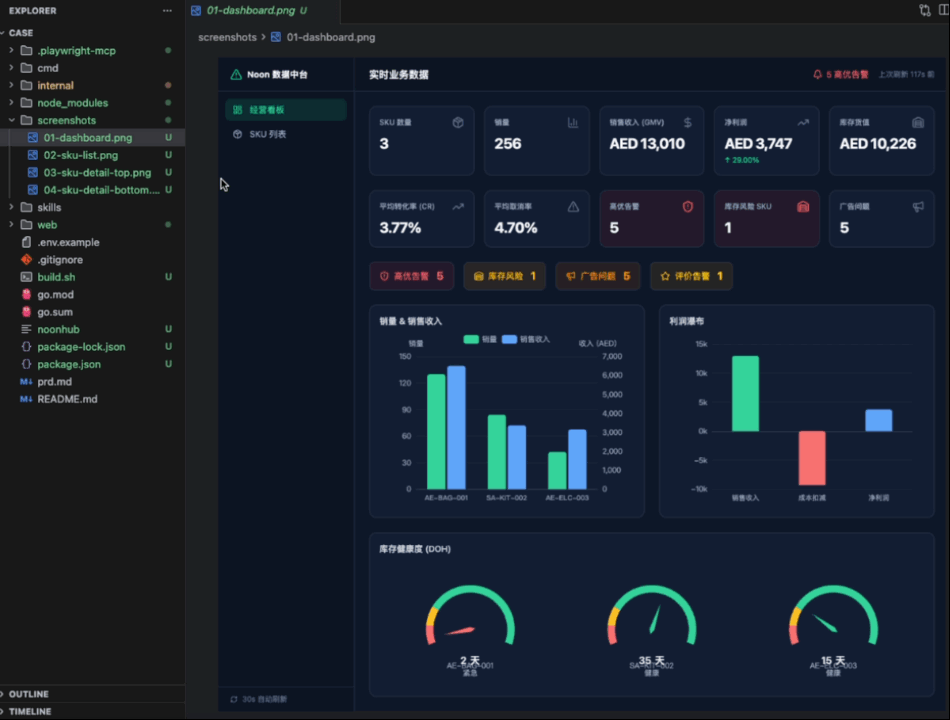950x720 pixels.
Task: Click the trend icon on 3.77% card
Action: point(458,207)
